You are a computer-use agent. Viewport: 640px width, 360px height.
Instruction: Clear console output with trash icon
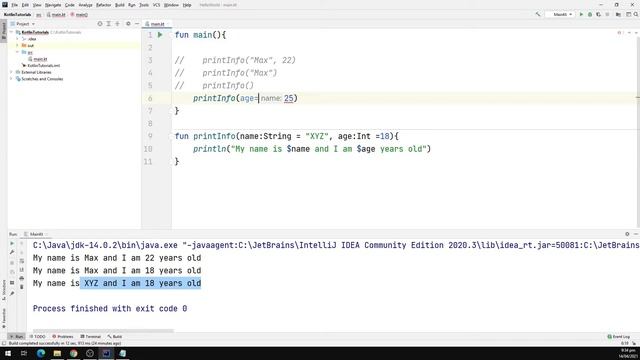pos(22,287)
